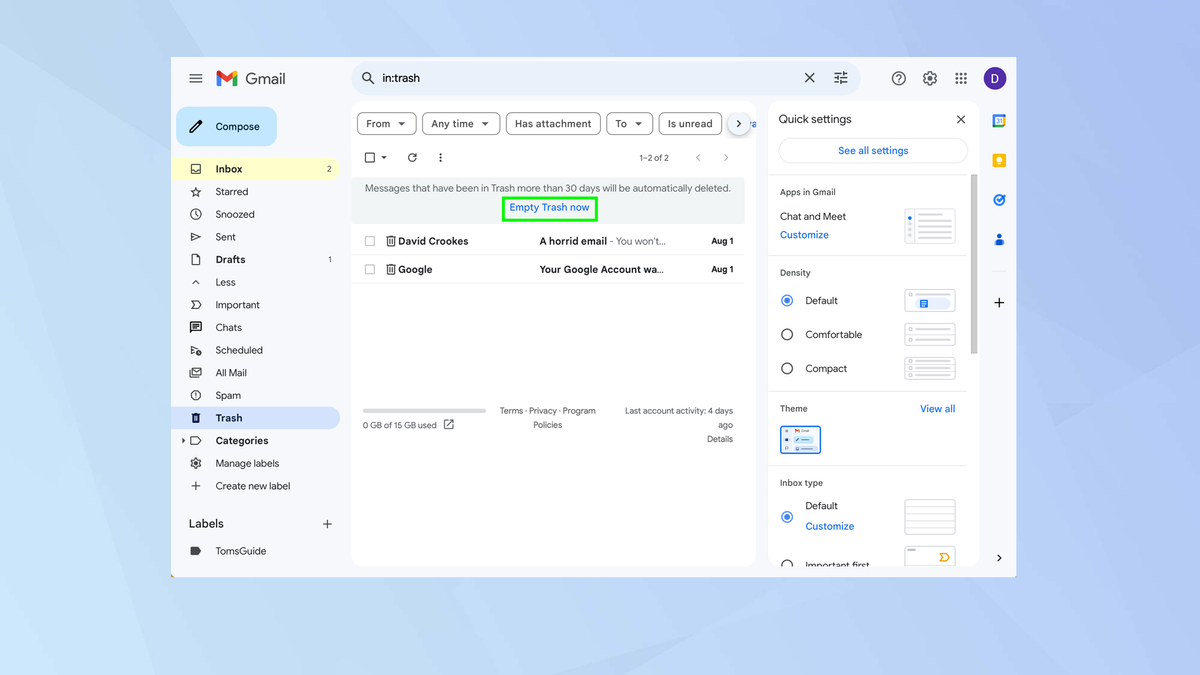Open Google Keep notes panel

click(x=998, y=160)
